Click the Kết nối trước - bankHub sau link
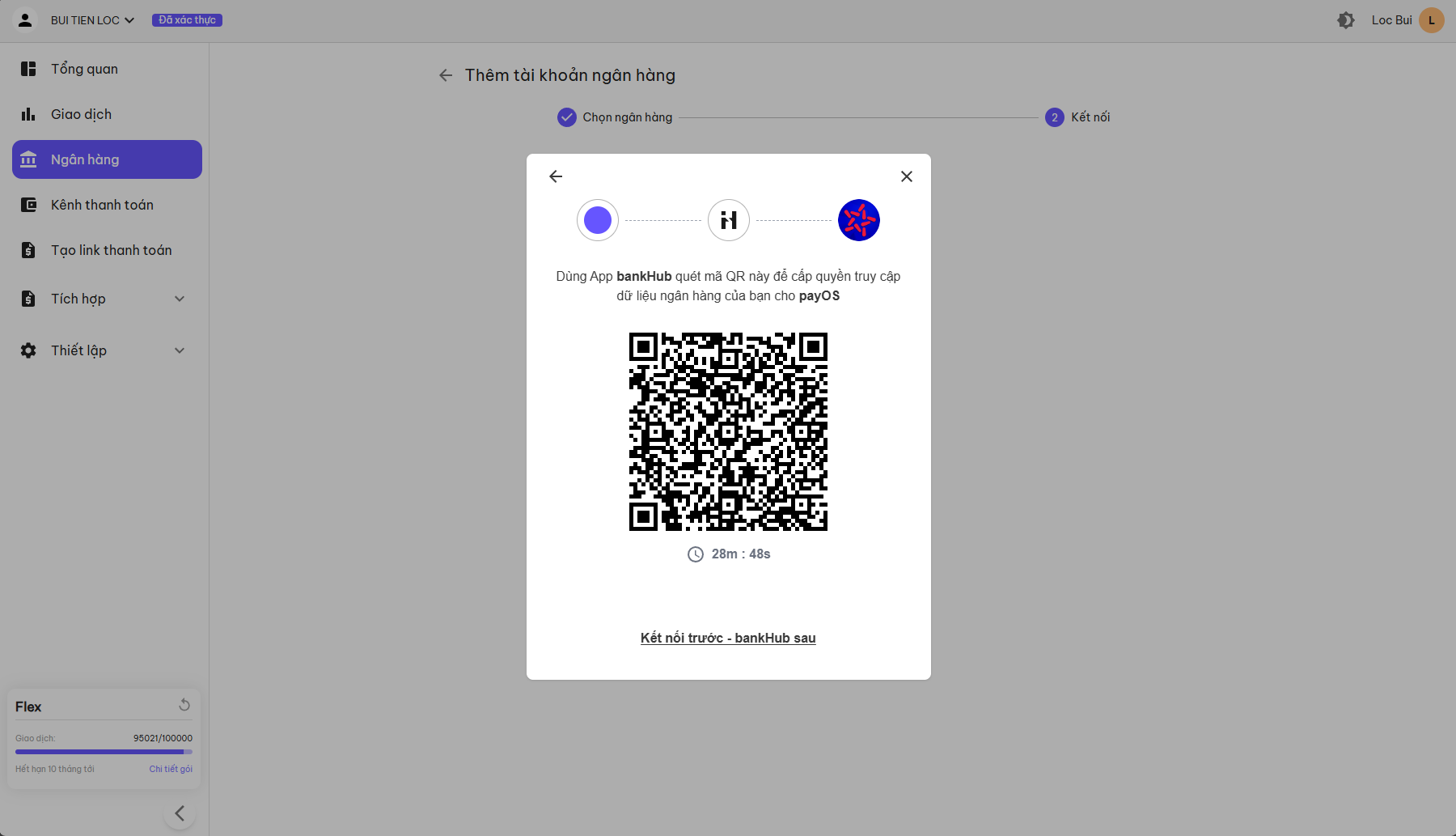 click(728, 638)
